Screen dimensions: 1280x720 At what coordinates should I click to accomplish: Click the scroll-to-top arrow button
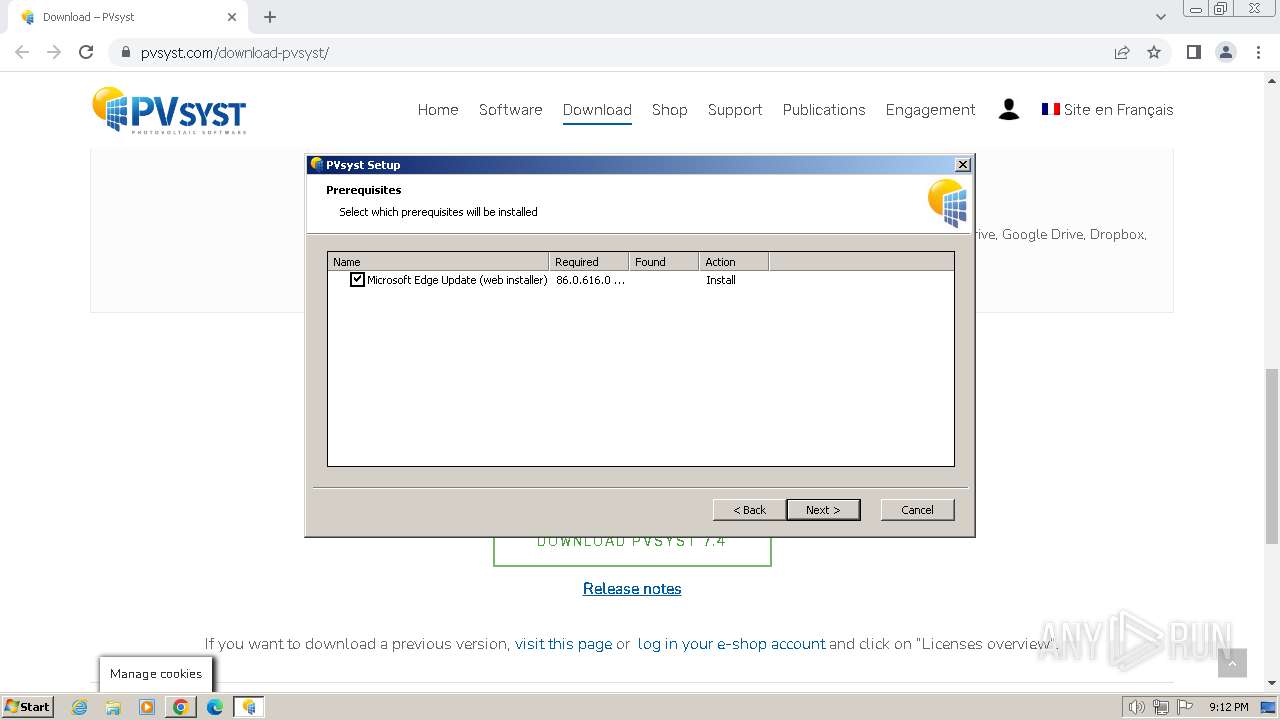click(x=1232, y=663)
